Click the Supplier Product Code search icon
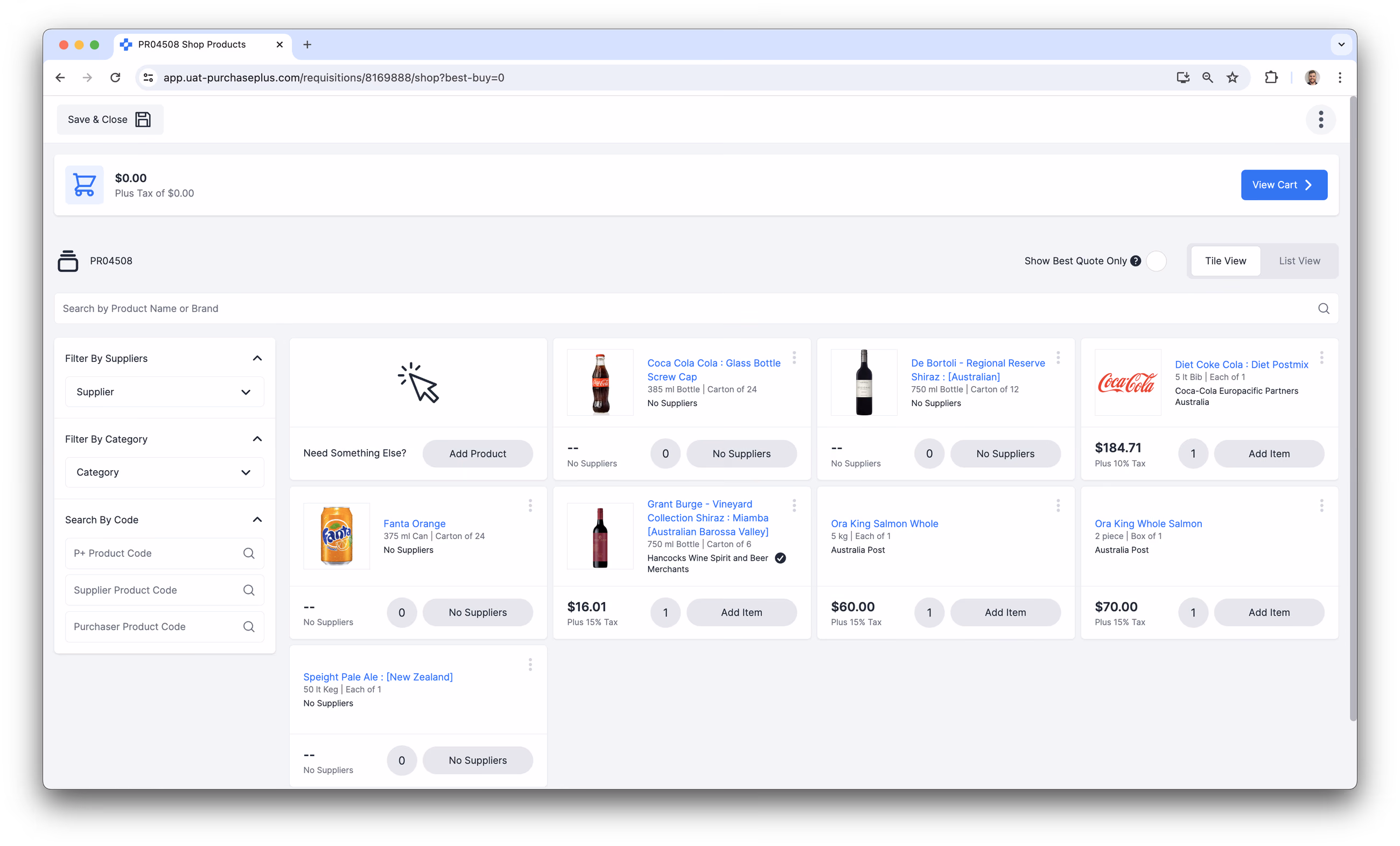Screen dimensions: 1400x846 248,590
